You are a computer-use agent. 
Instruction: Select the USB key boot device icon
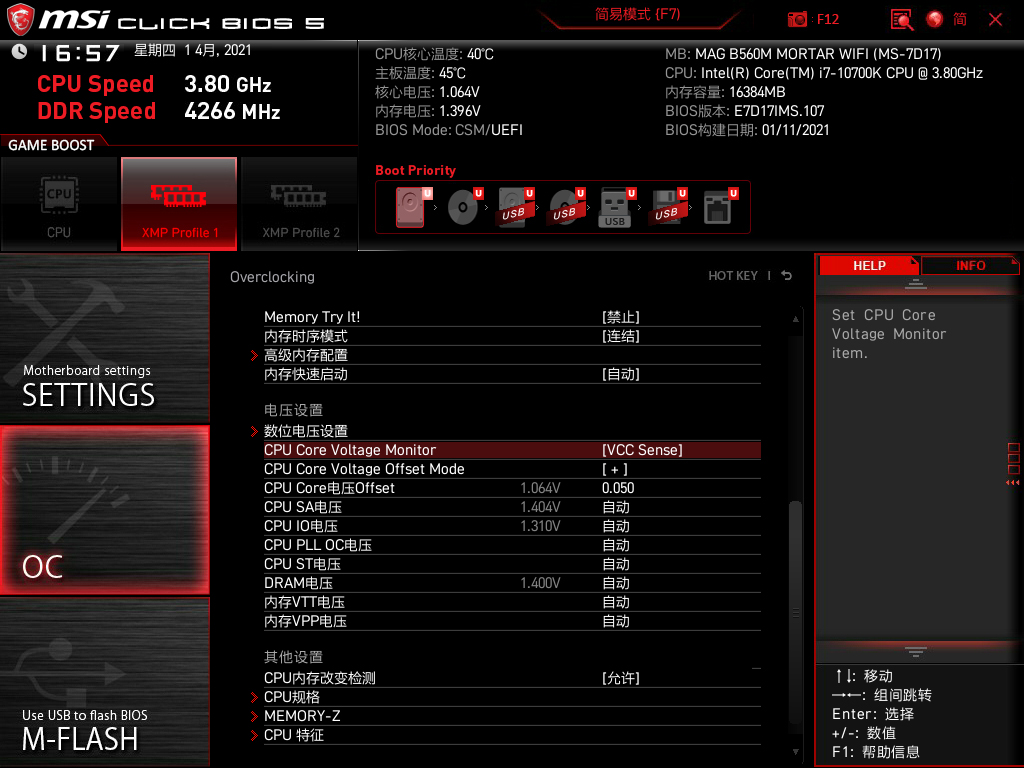(616, 208)
